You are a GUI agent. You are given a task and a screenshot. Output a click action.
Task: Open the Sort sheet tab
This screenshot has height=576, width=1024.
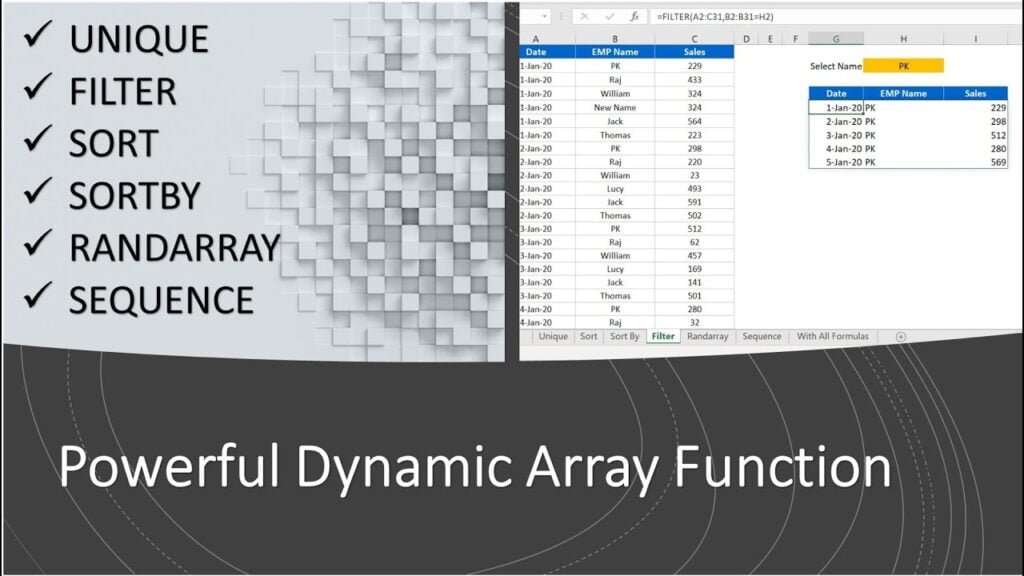click(589, 337)
